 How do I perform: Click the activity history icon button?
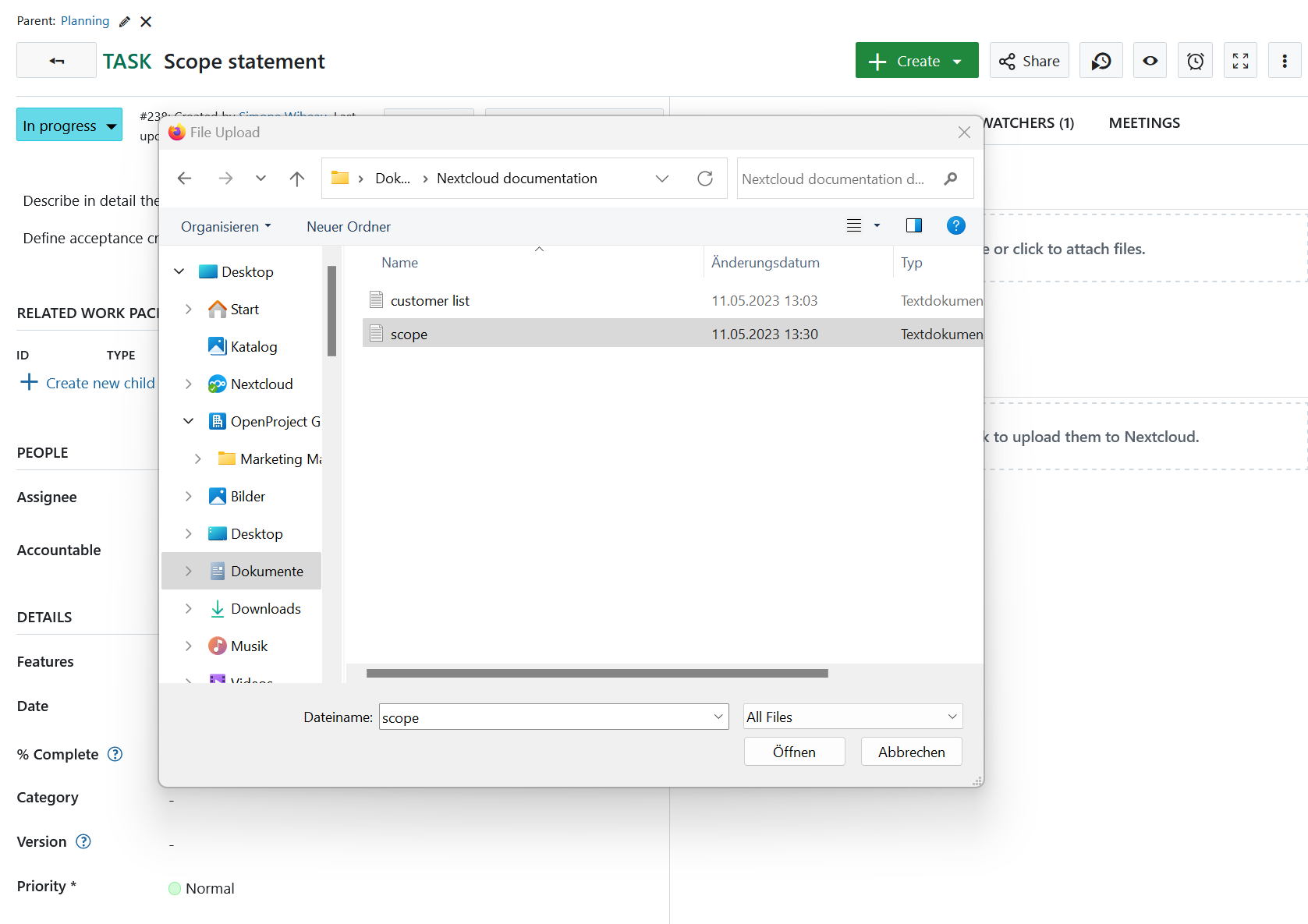click(1101, 61)
